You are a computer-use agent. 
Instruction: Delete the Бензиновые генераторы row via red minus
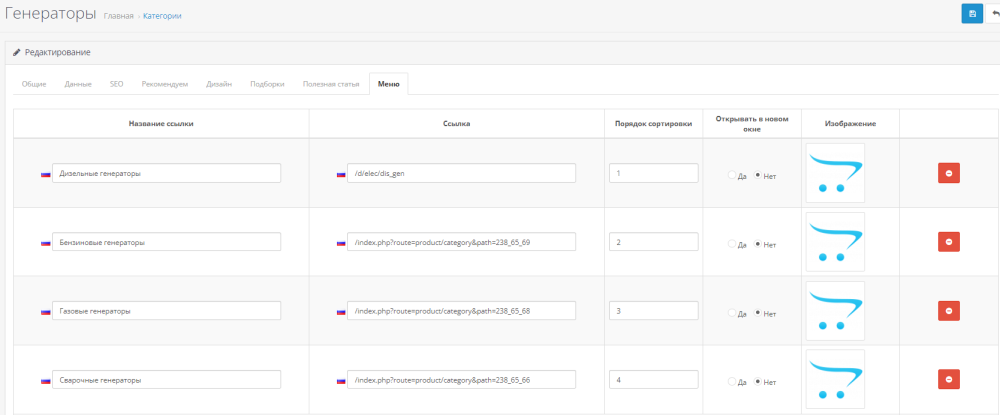point(948,242)
